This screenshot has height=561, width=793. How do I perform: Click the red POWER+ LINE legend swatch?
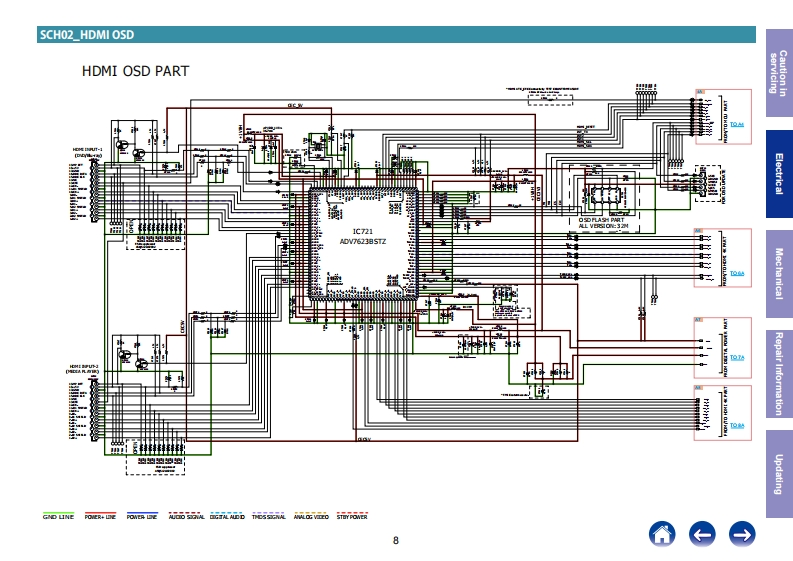point(101,513)
